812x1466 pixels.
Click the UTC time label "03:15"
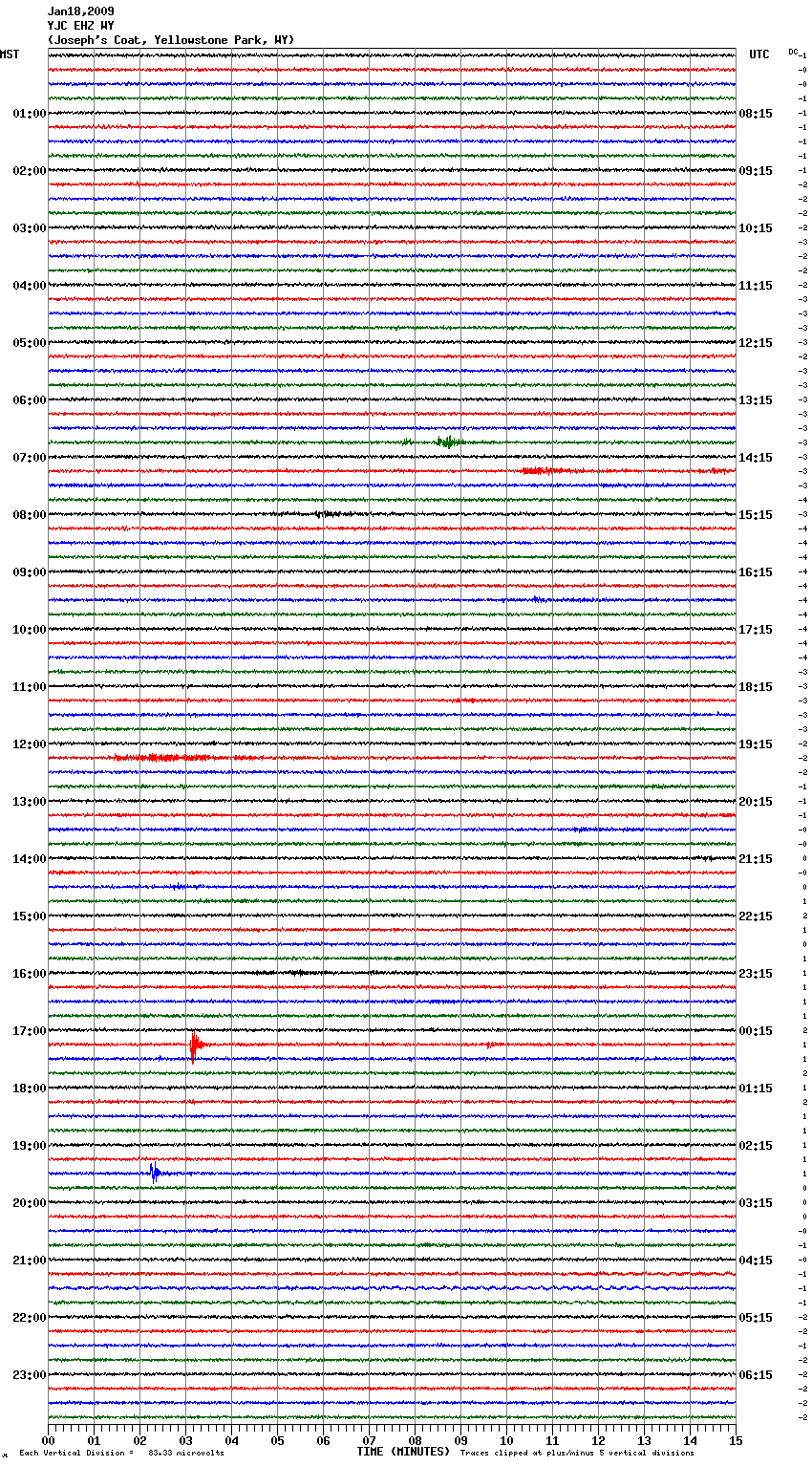tap(756, 1203)
